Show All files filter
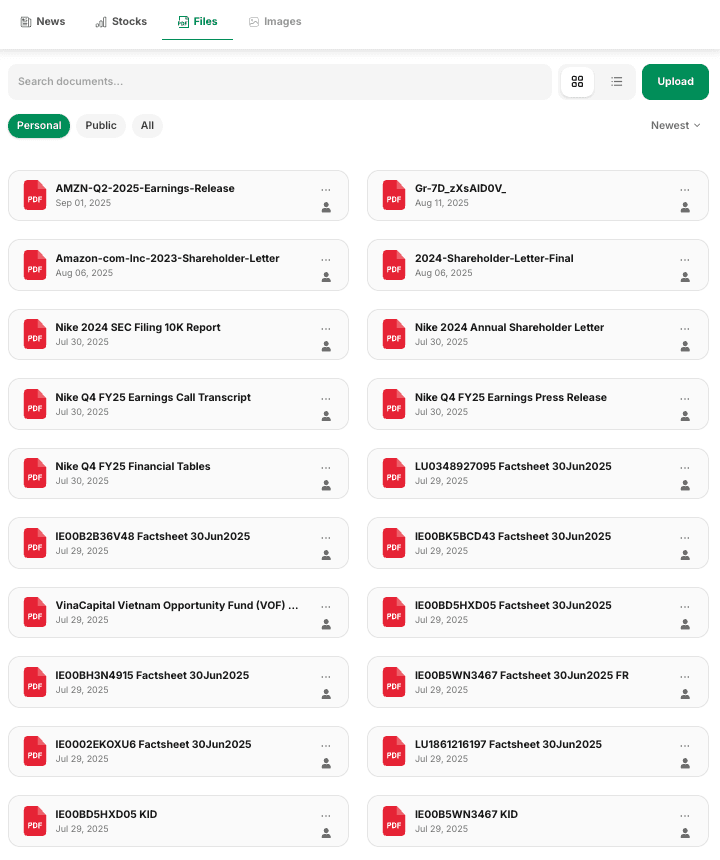The image size is (720, 860). [x=147, y=126]
